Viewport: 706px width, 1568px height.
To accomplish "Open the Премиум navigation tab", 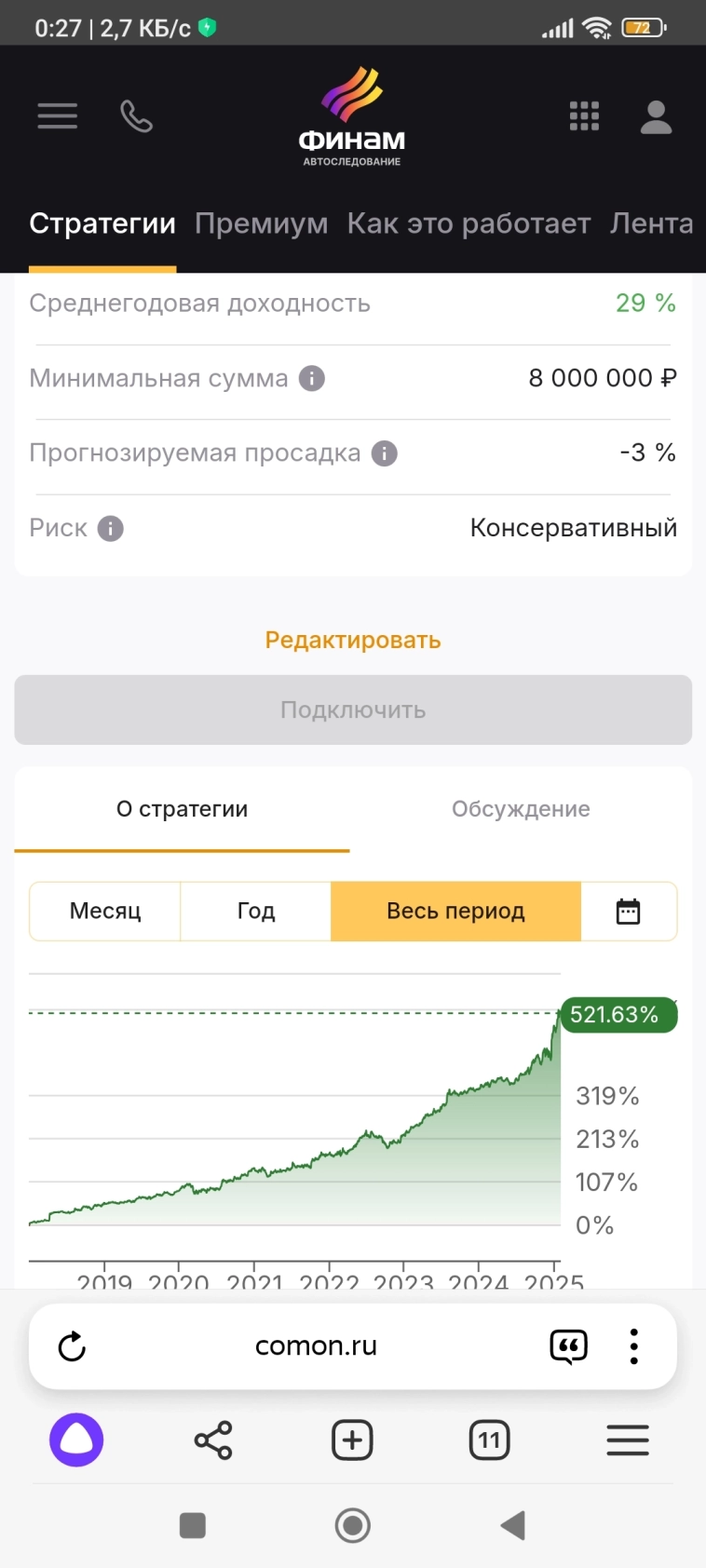I will point(261,223).
